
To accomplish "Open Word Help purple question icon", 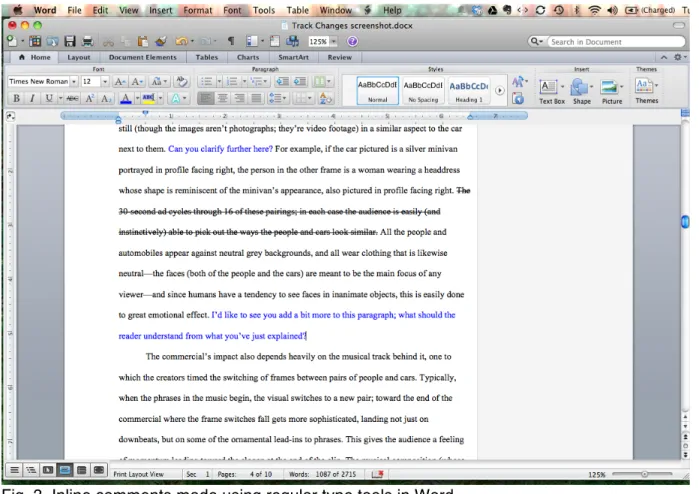I will pyautogui.click(x=352, y=41).
